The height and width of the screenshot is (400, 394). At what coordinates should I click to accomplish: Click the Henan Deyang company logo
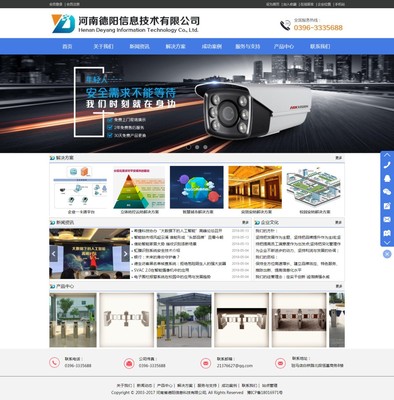[125, 23]
